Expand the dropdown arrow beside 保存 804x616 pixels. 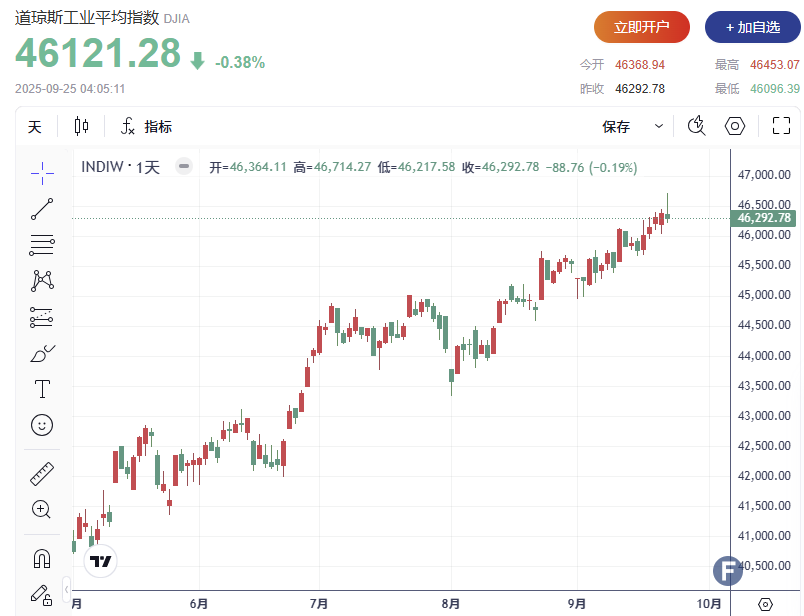click(x=659, y=126)
